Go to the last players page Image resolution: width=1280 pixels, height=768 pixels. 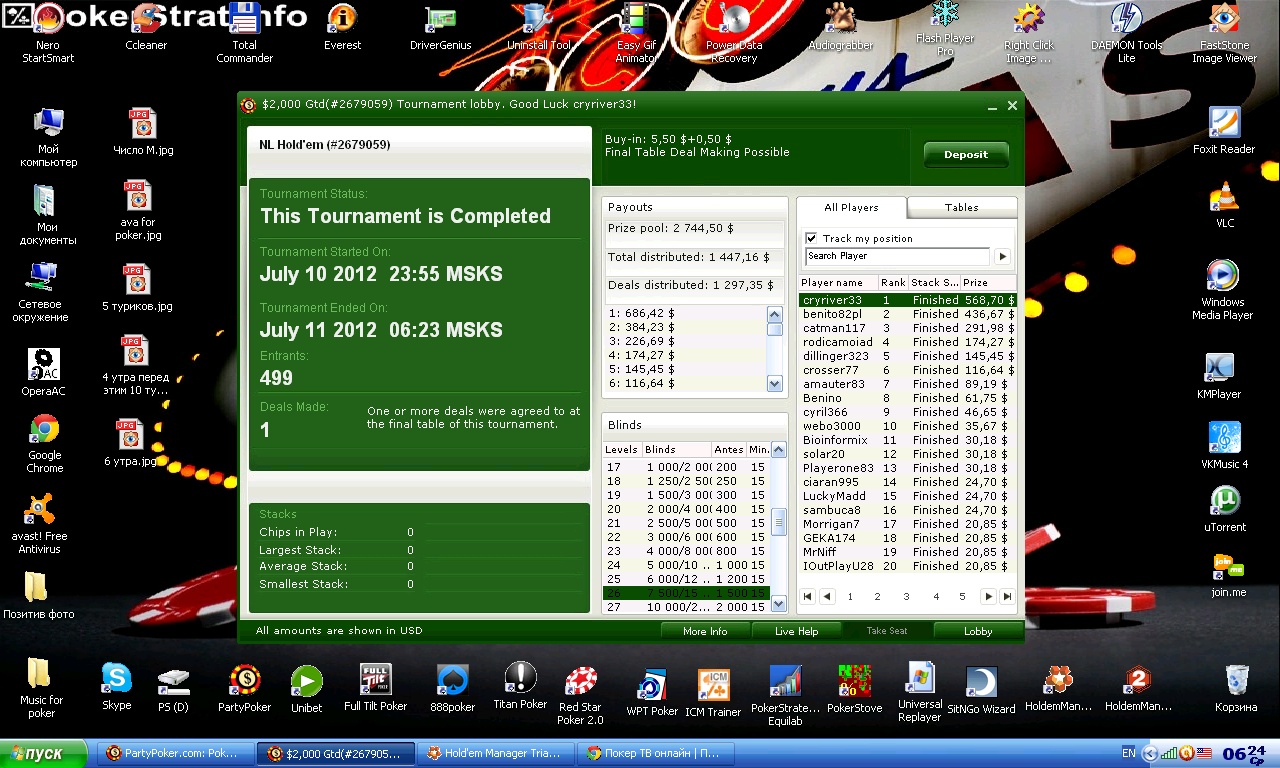[x=1007, y=597]
